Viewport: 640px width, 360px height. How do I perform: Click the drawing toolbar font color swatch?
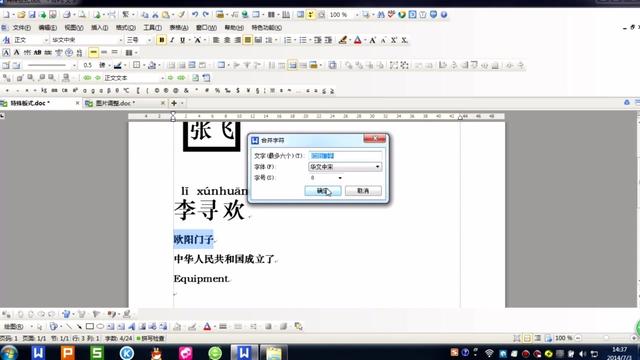[x=207, y=326]
